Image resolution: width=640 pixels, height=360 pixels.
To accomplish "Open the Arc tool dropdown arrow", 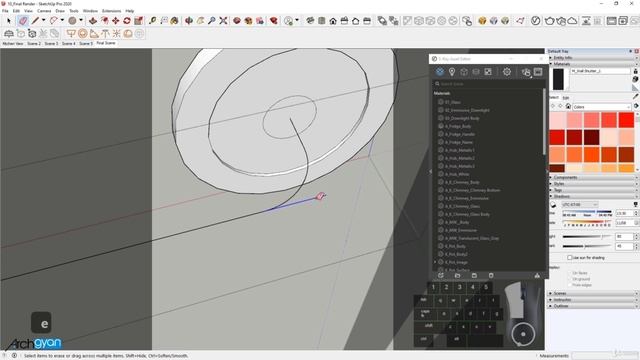I will [x=62, y=20].
